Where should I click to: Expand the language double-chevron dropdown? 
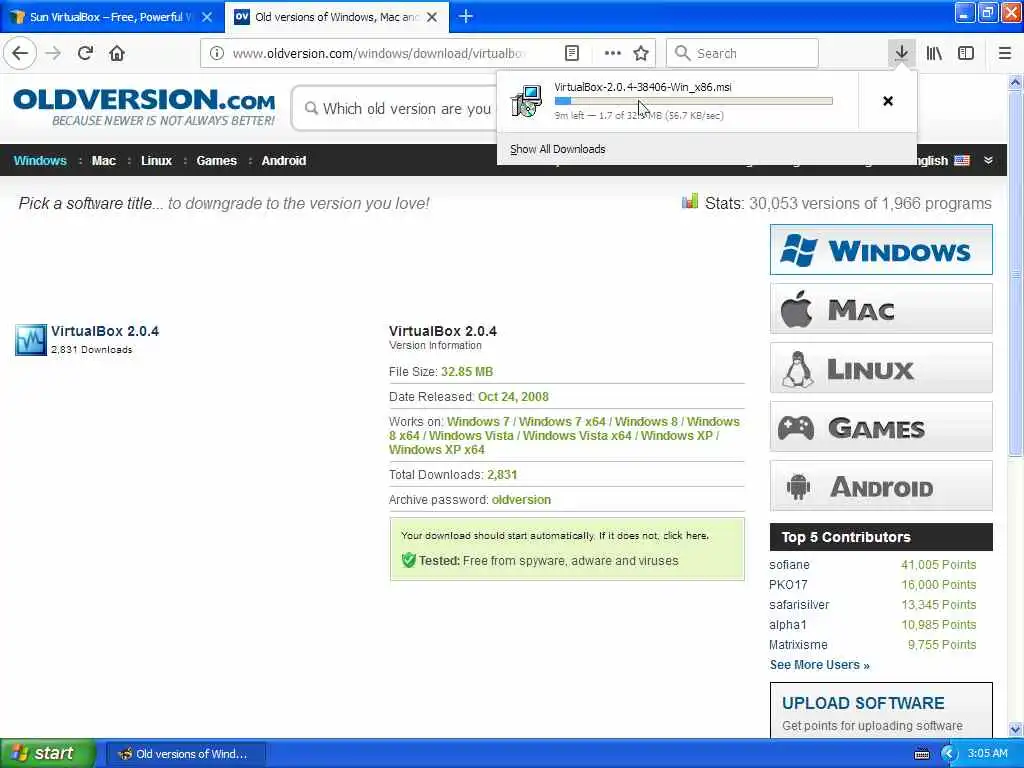coord(988,161)
